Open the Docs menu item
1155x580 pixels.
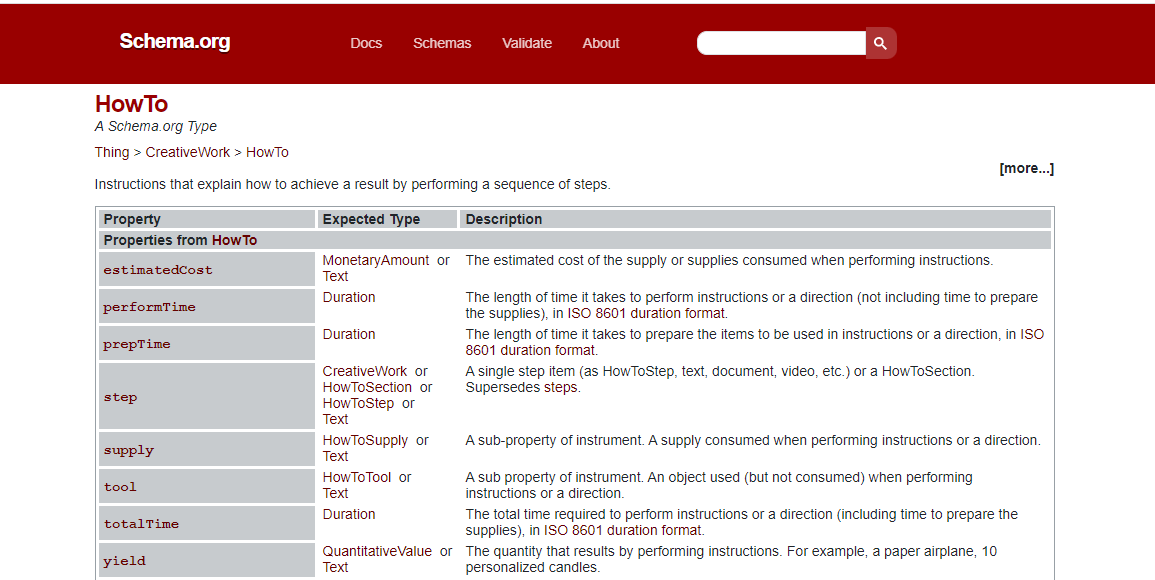(365, 43)
